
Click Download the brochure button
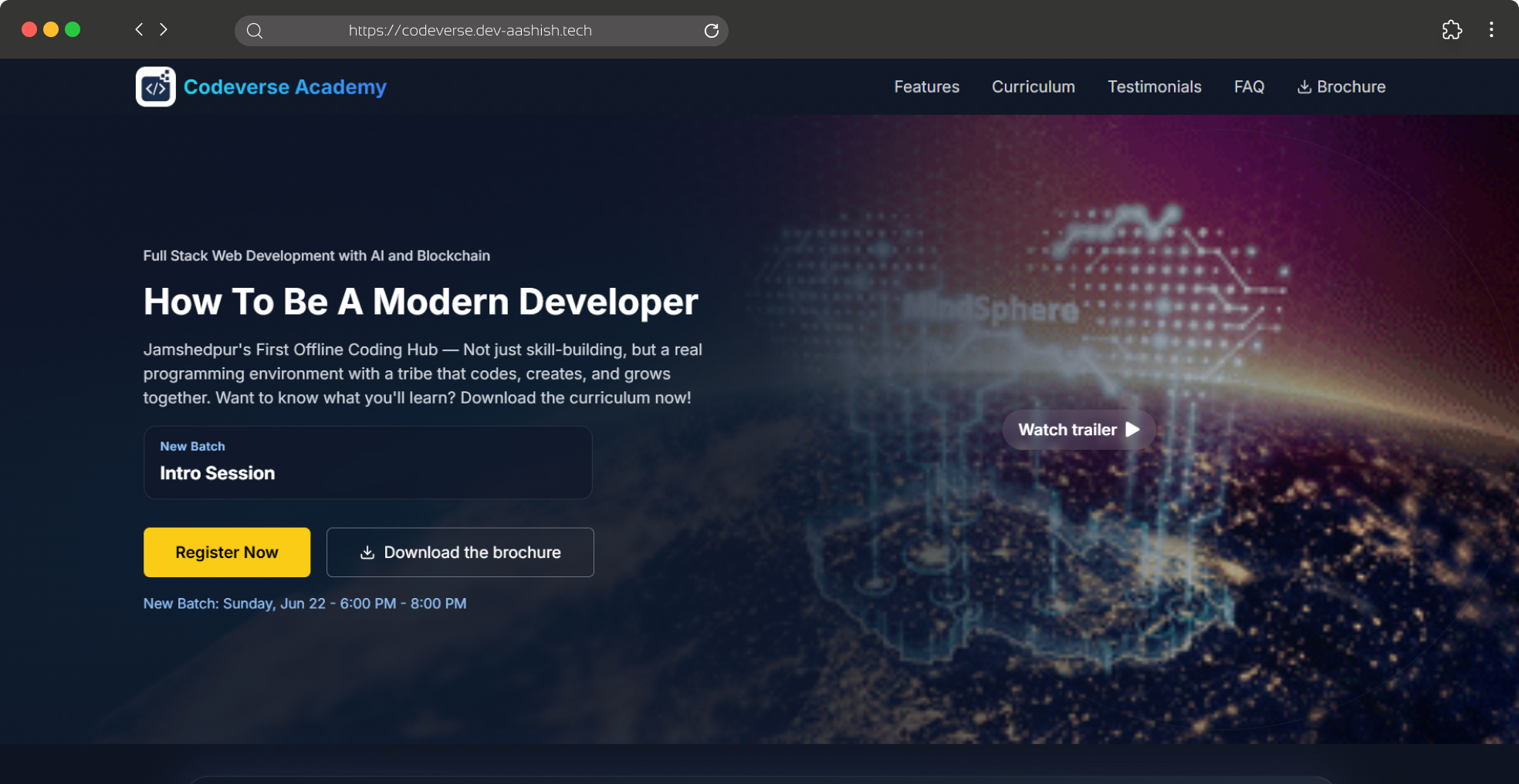point(460,553)
